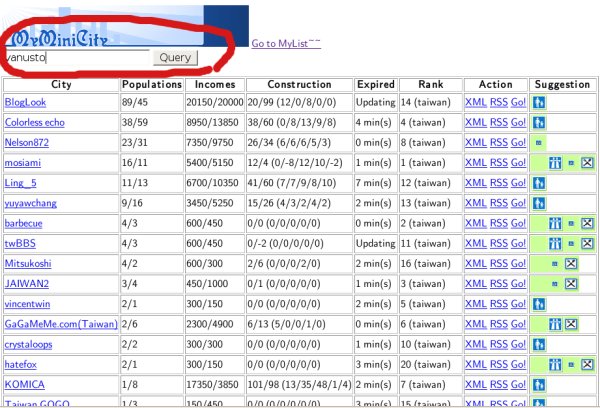Screen dimensions: 600x408
Task: Click the pedestrian icon in Ling_5 row
Action: 539,183
